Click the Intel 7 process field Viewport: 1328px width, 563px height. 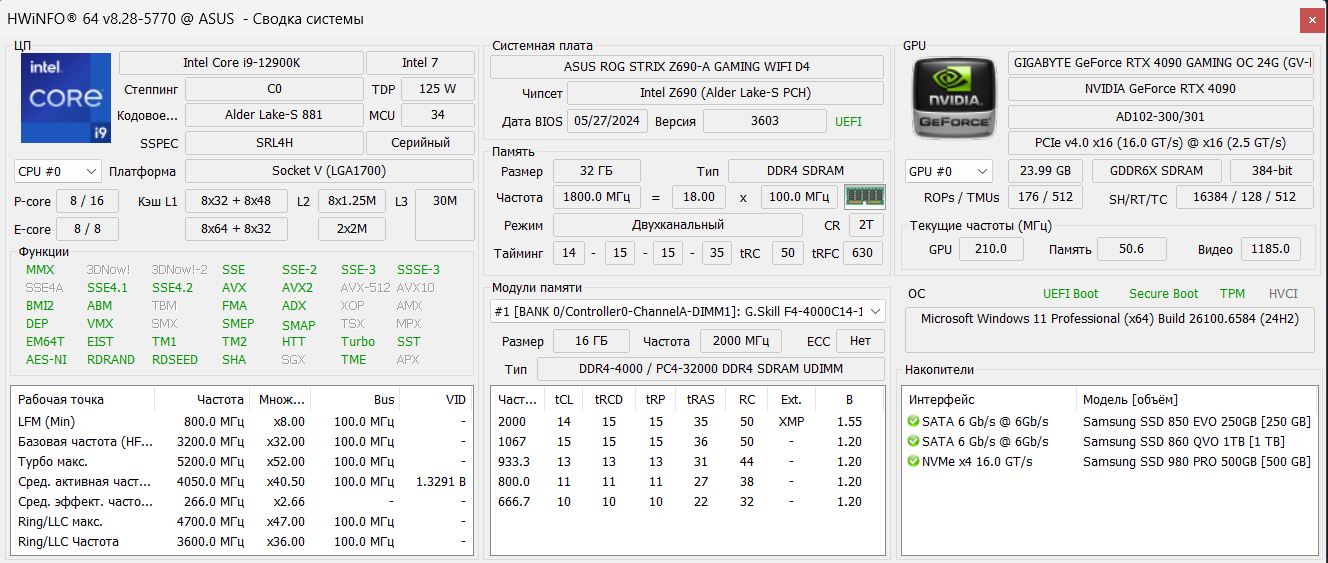coord(420,63)
